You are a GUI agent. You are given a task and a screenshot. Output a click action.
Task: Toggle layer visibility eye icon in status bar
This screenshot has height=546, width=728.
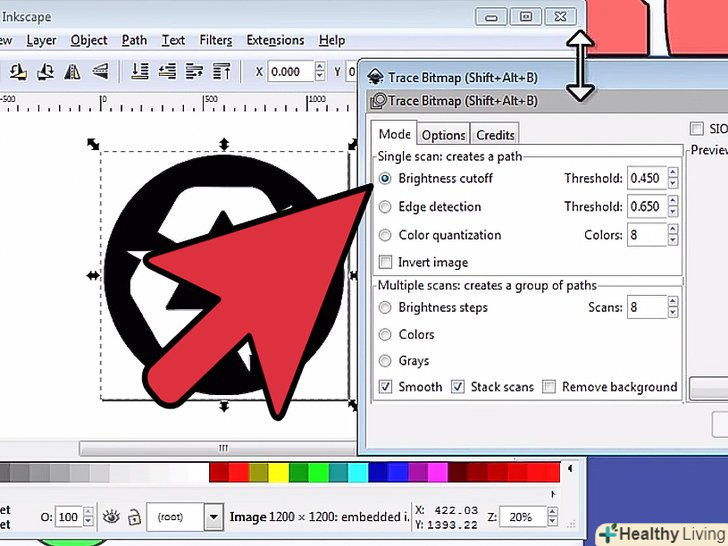click(x=111, y=516)
